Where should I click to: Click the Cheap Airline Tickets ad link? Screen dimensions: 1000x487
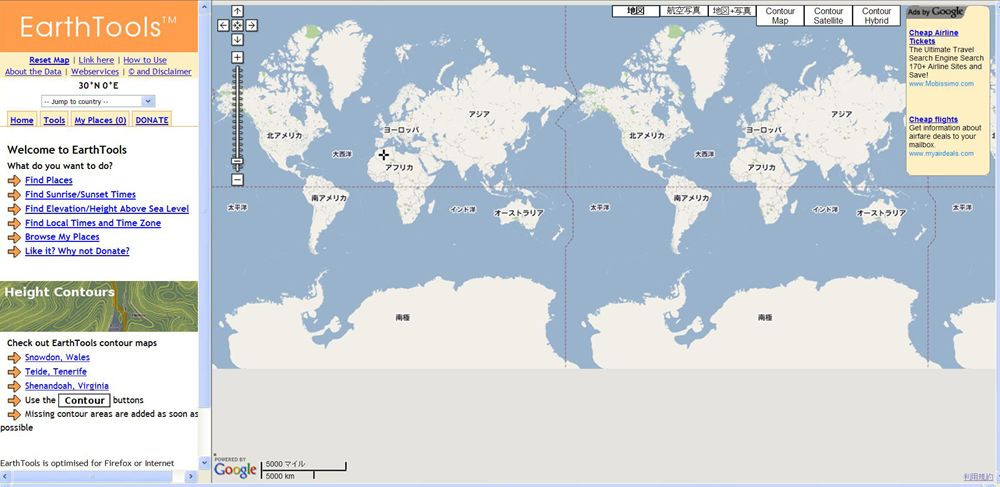click(934, 37)
